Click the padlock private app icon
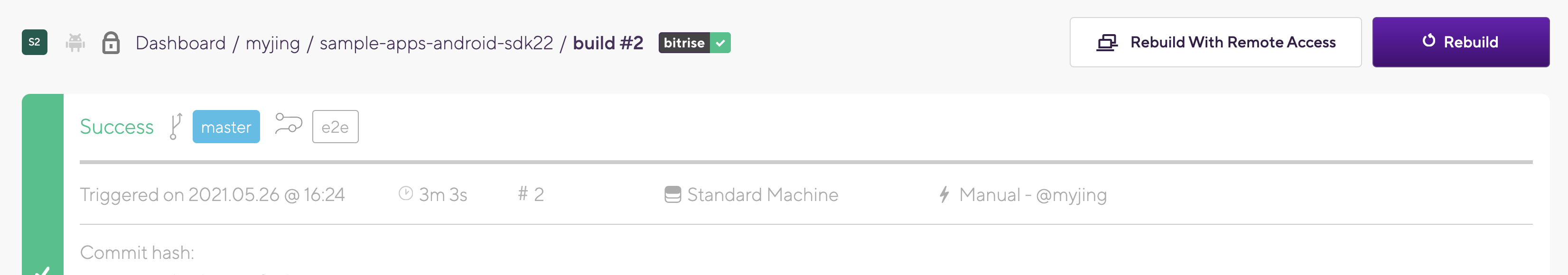1568x275 pixels. pyautogui.click(x=111, y=43)
